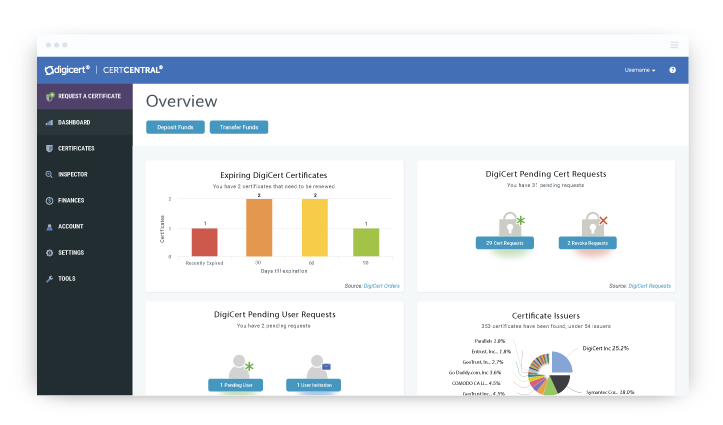
Task: Open the Certificates menu item
Action: pos(76,148)
